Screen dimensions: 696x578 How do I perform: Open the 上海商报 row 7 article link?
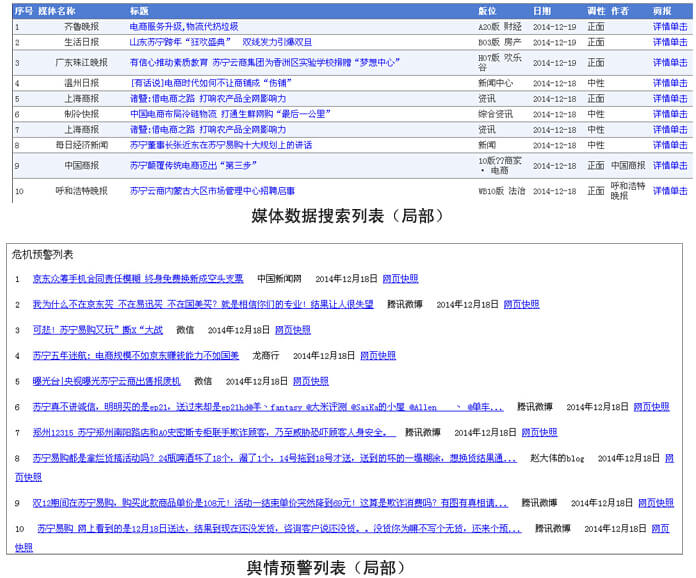click(x=208, y=130)
